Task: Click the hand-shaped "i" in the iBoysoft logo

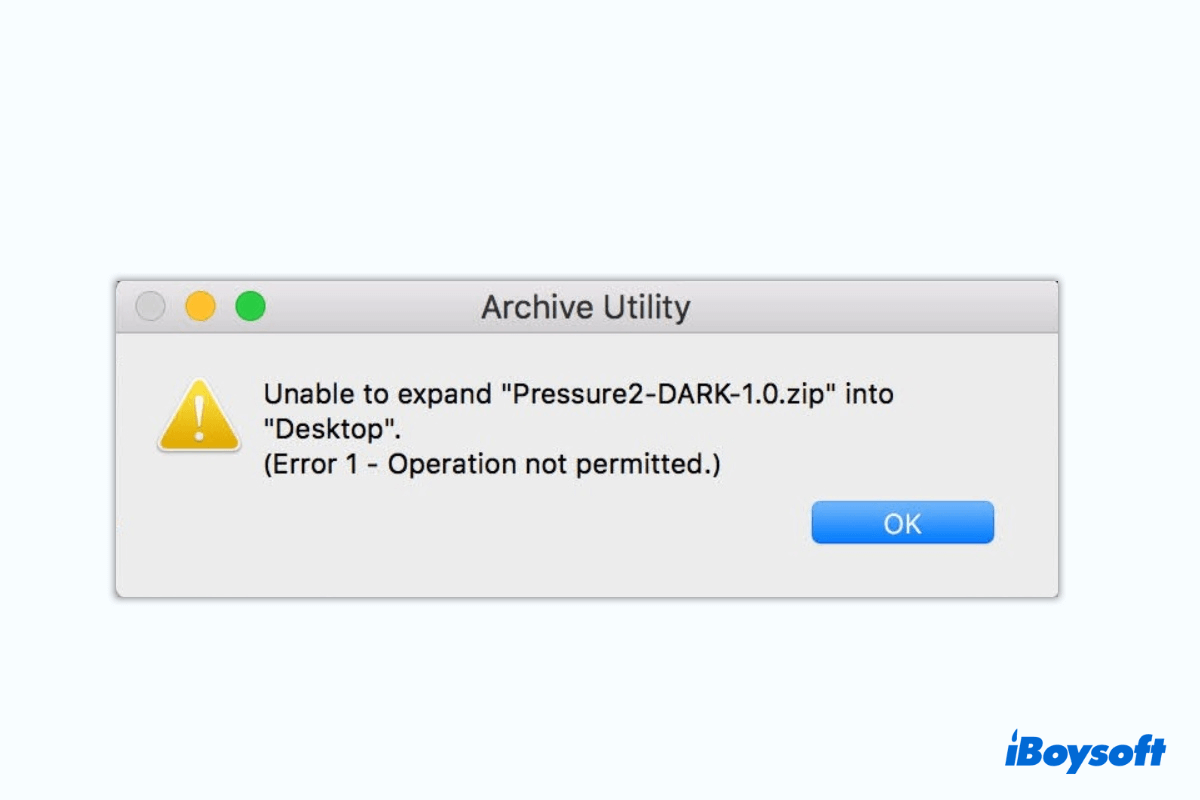Action: coord(1017,750)
